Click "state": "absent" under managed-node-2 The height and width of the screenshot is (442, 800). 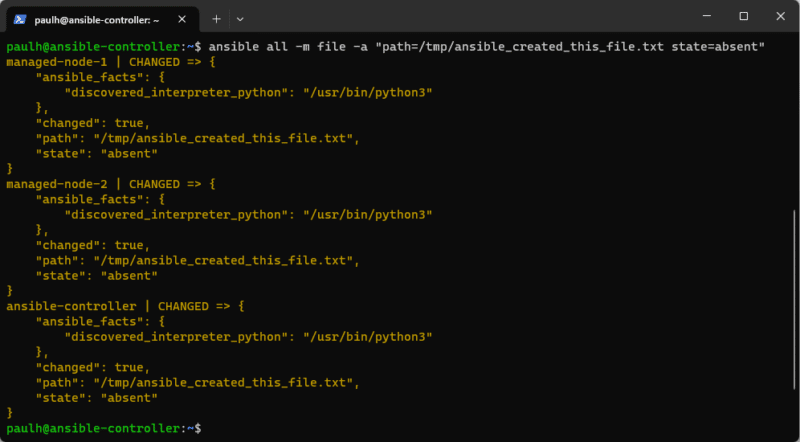pos(96,275)
